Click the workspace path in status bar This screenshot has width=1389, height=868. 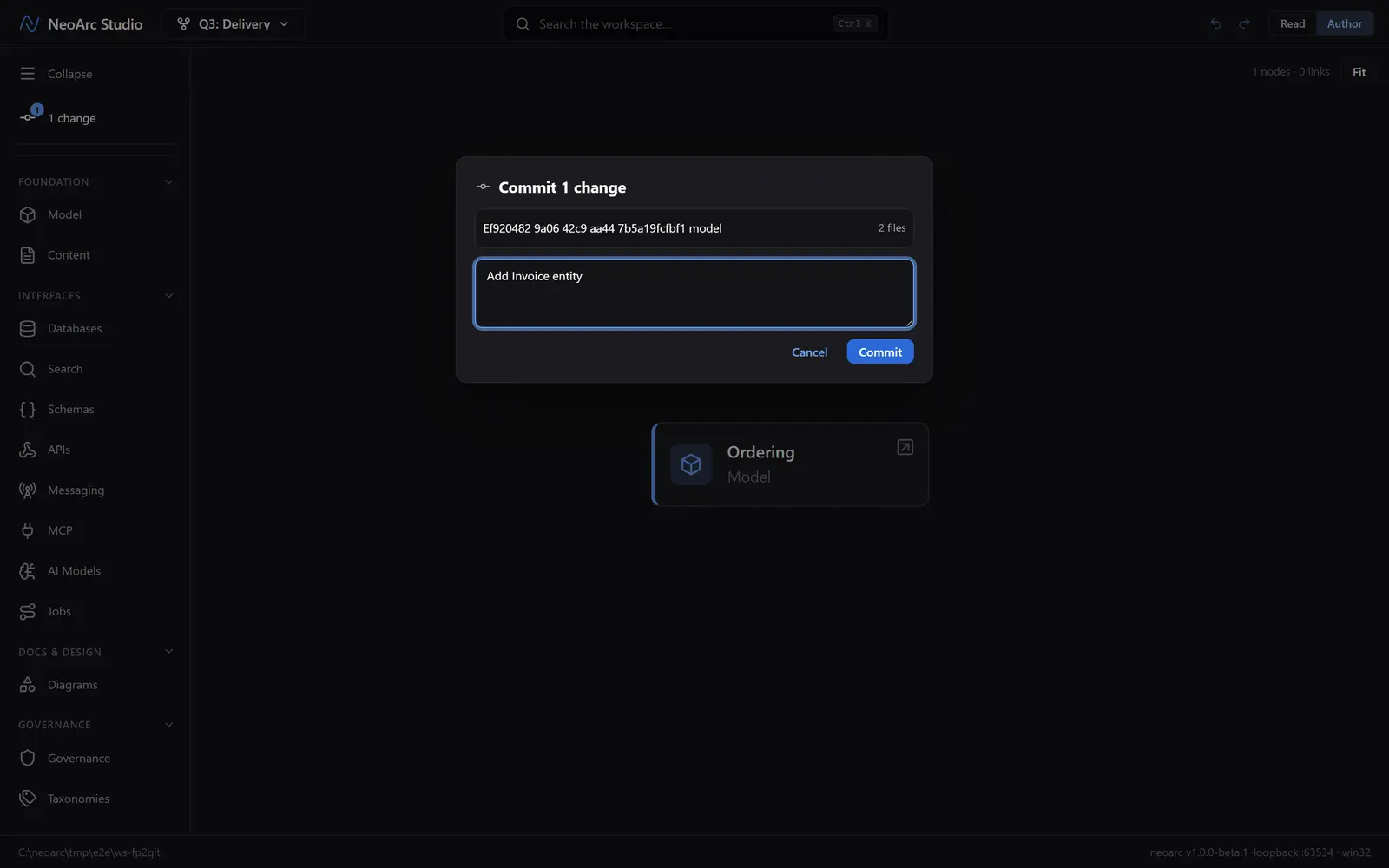pyautogui.click(x=89, y=852)
